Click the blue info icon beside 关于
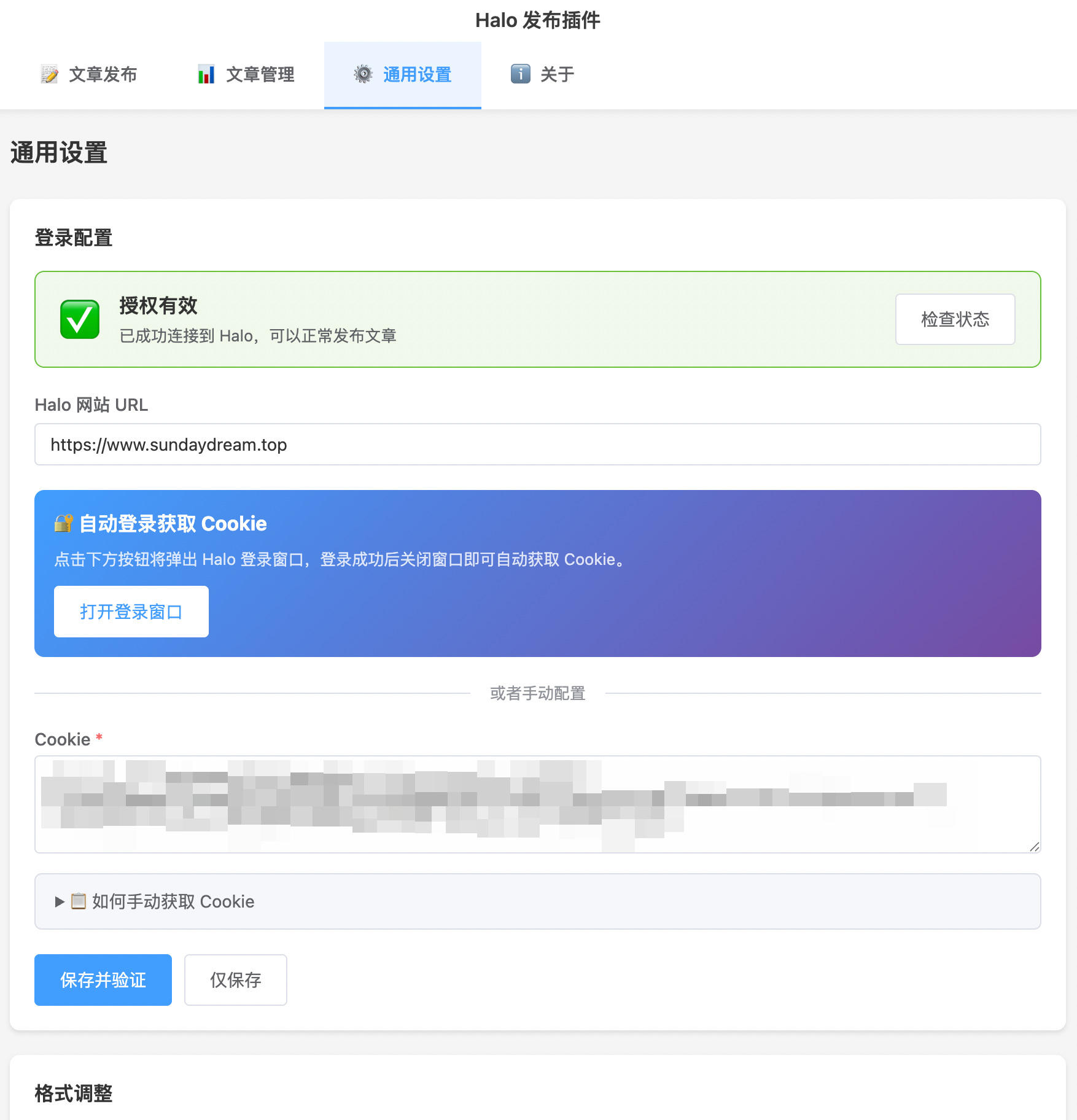This screenshot has width=1077, height=1120. click(x=520, y=74)
